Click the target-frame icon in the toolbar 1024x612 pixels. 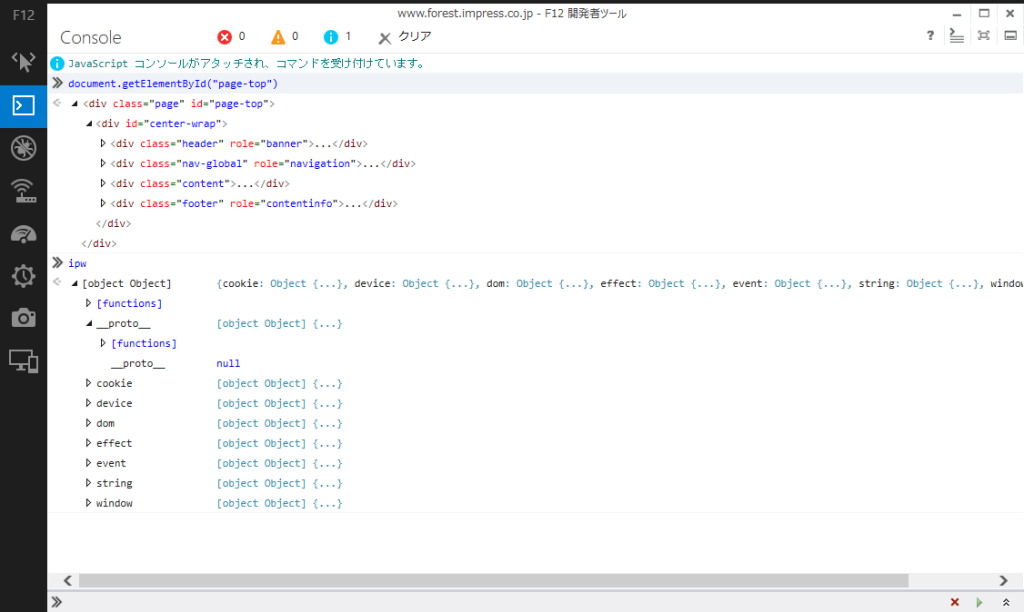[984, 35]
